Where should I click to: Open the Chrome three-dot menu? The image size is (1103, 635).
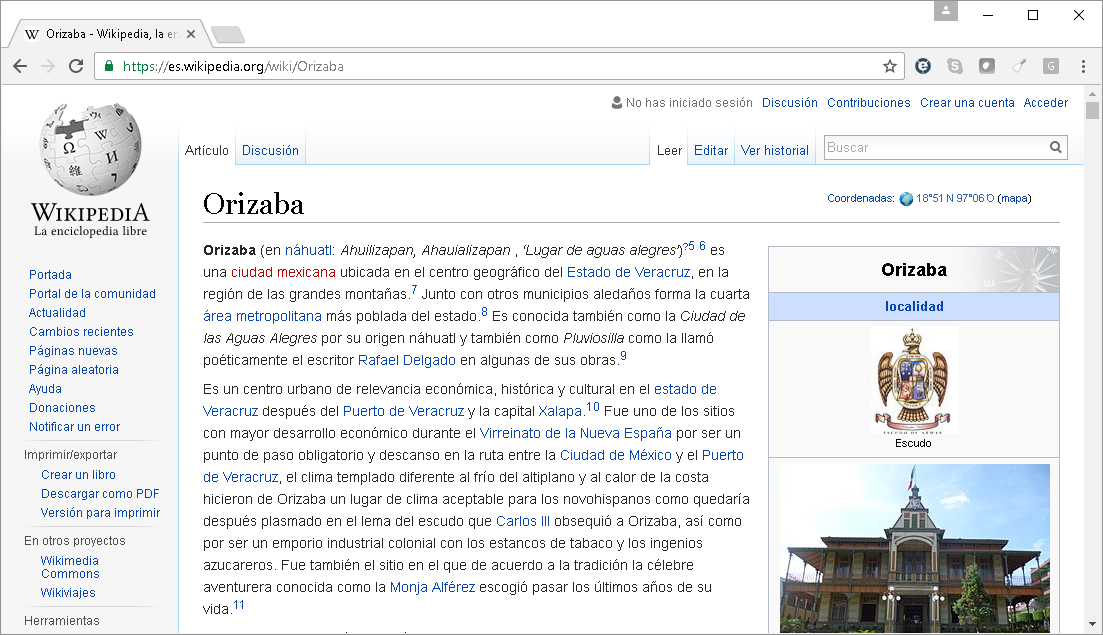click(x=1083, y=66)
